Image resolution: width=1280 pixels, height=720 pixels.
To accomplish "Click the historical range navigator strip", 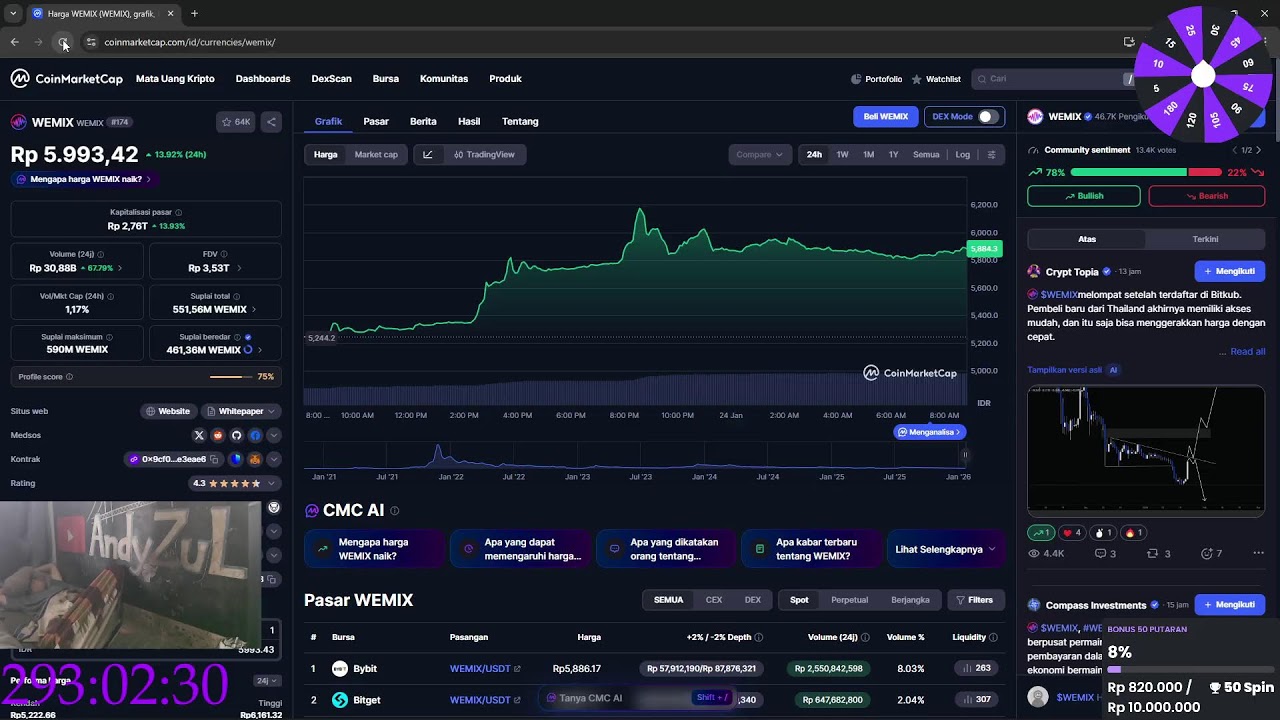I will coord(636,457).
